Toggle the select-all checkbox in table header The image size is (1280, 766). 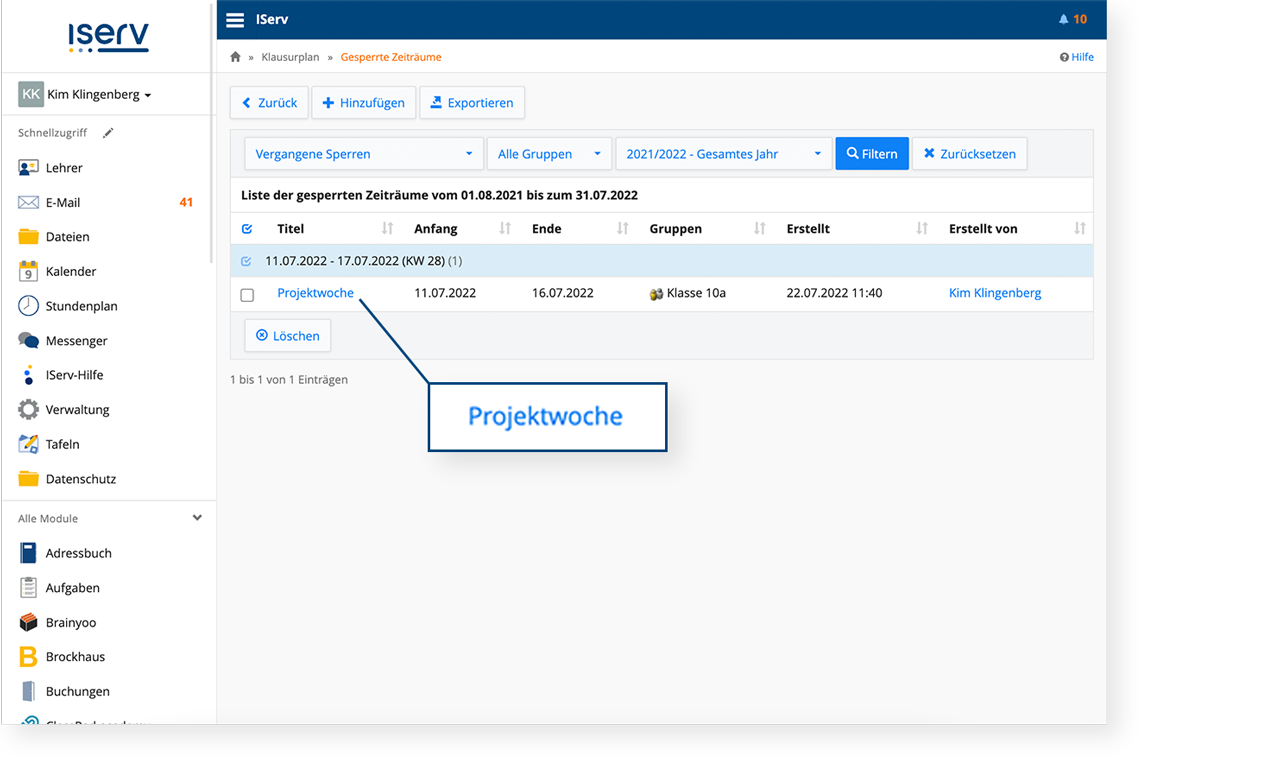pyautogui.click(x=247, y=229)
